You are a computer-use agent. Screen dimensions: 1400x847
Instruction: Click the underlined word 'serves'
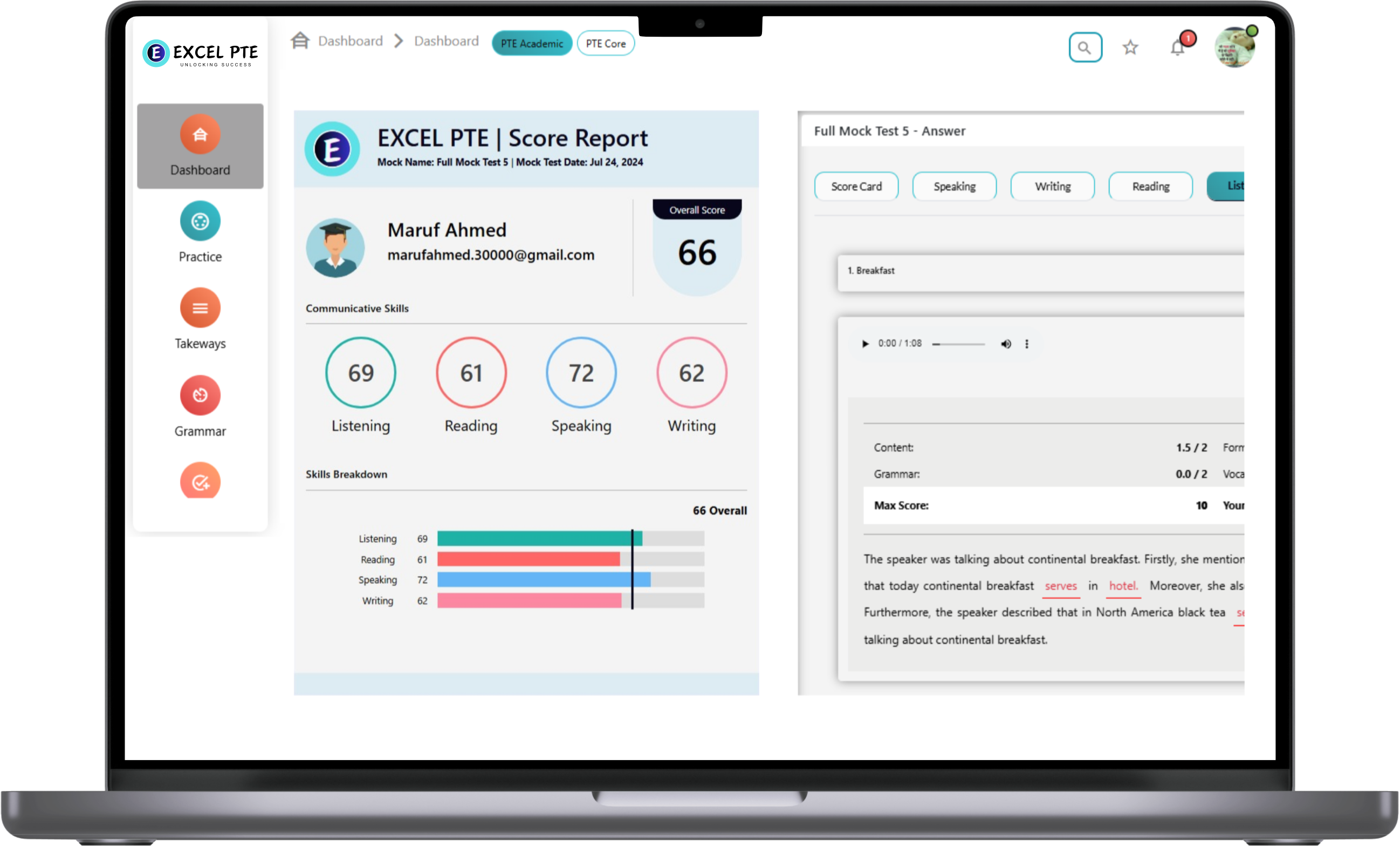point(1061,586)
